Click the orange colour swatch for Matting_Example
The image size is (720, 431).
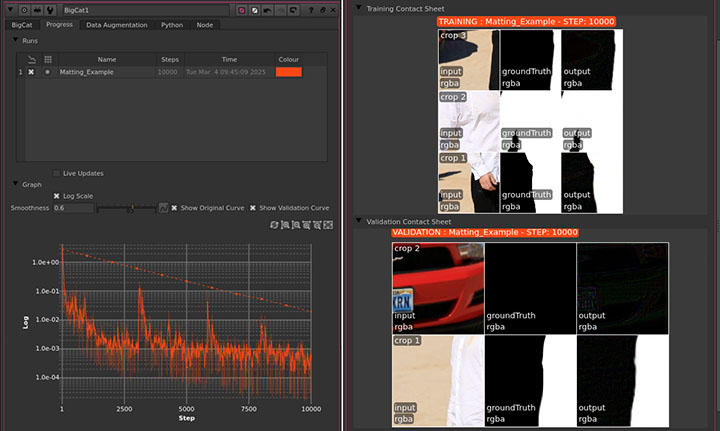[288, 72]
